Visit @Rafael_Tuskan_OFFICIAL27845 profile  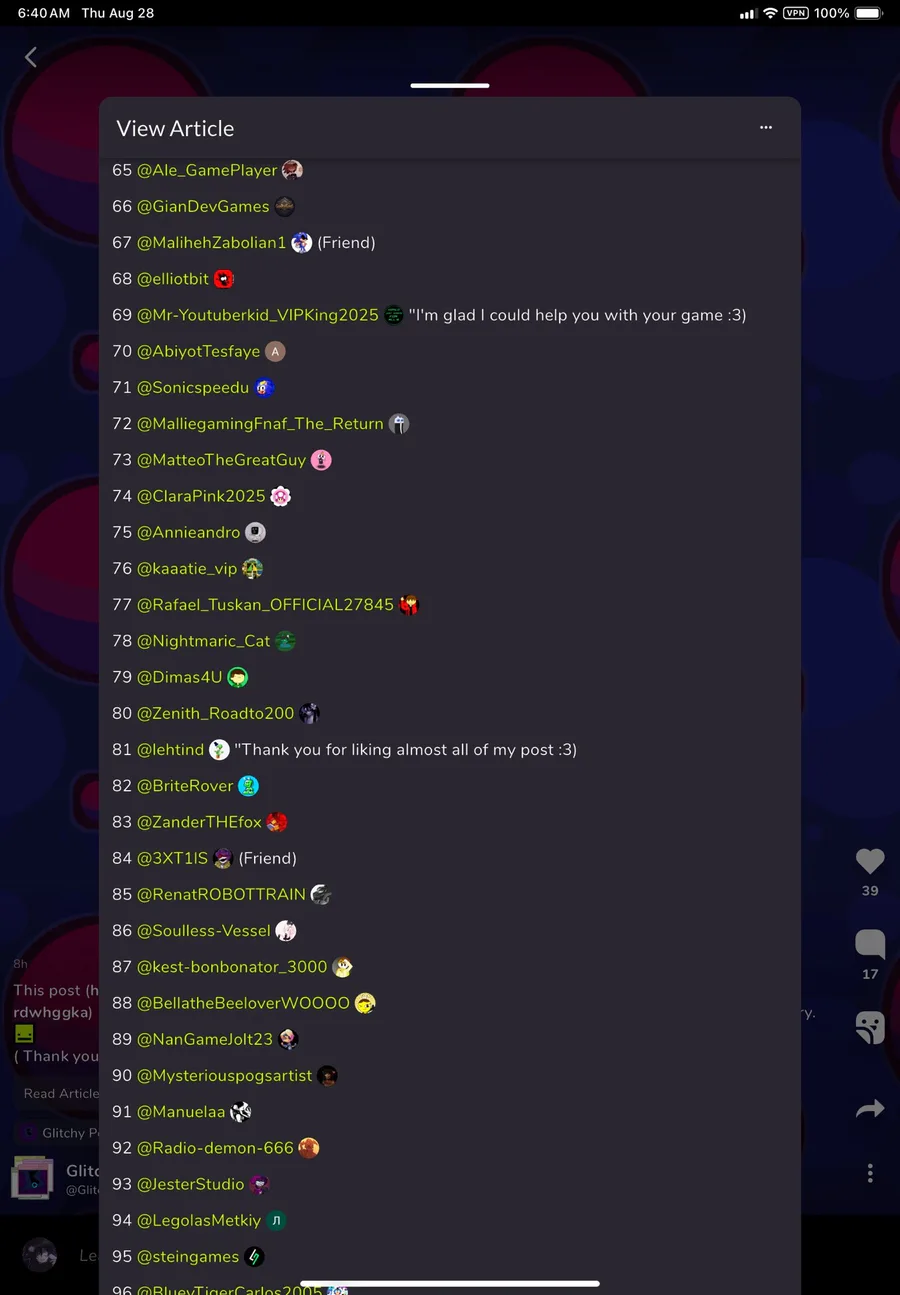[265, 604]
